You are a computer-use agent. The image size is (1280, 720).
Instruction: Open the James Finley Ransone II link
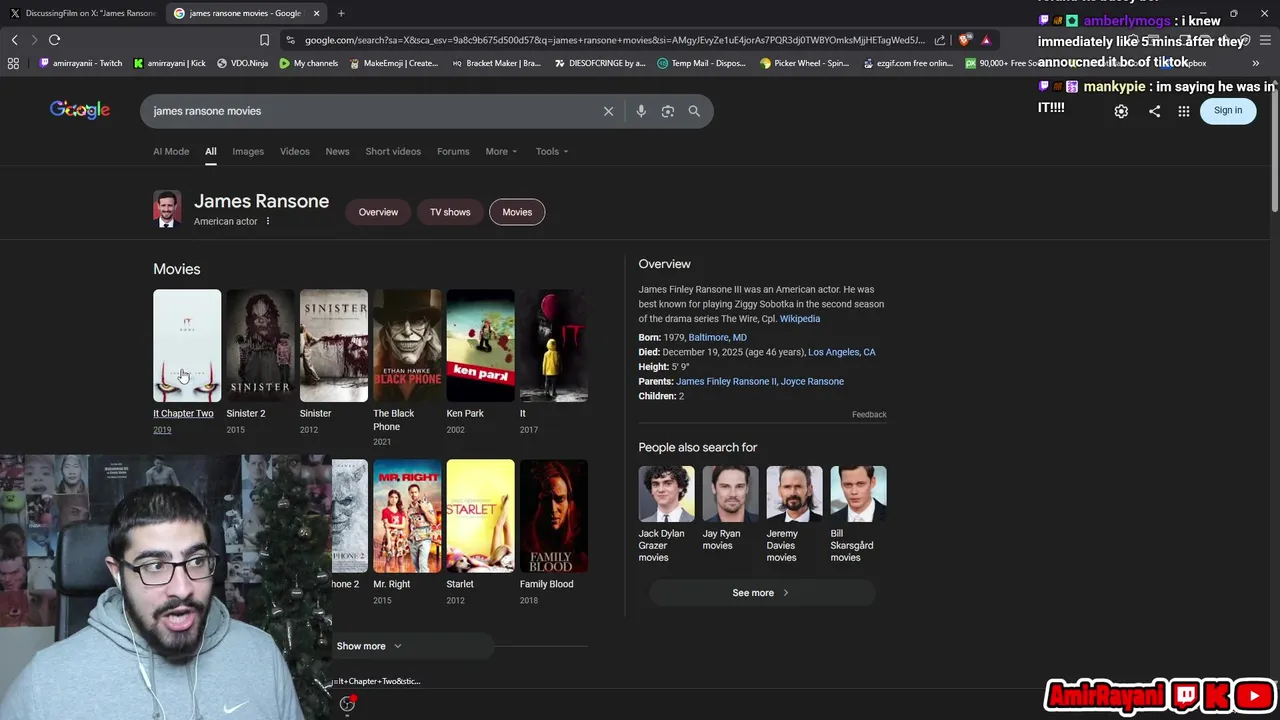tap(726, 381)
